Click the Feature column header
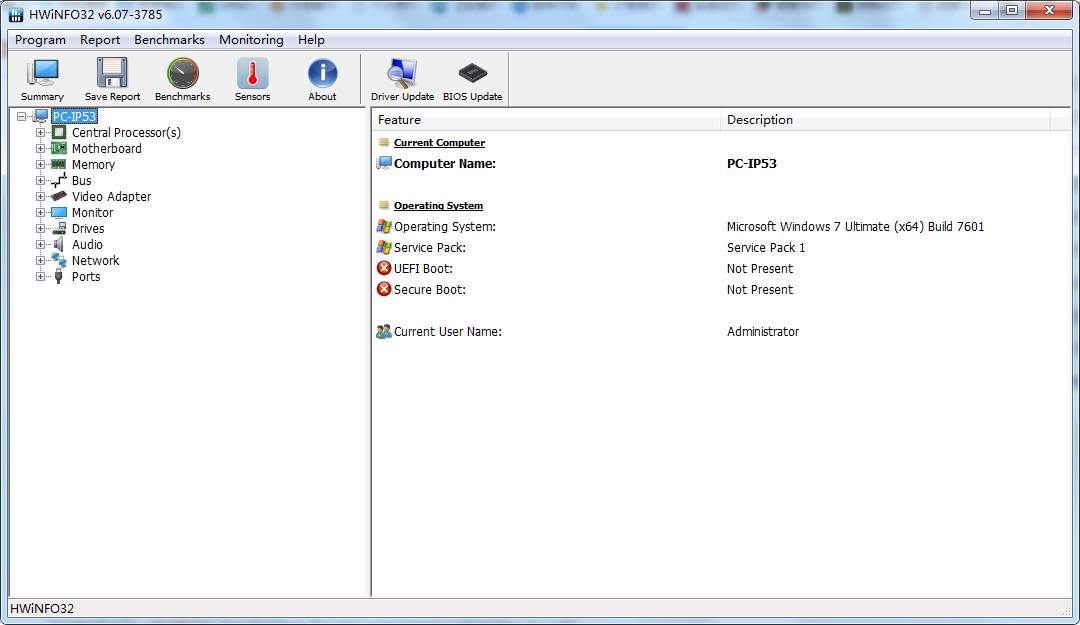The image size is (1080, 625). pyautogui.click(x=546, y=120)
